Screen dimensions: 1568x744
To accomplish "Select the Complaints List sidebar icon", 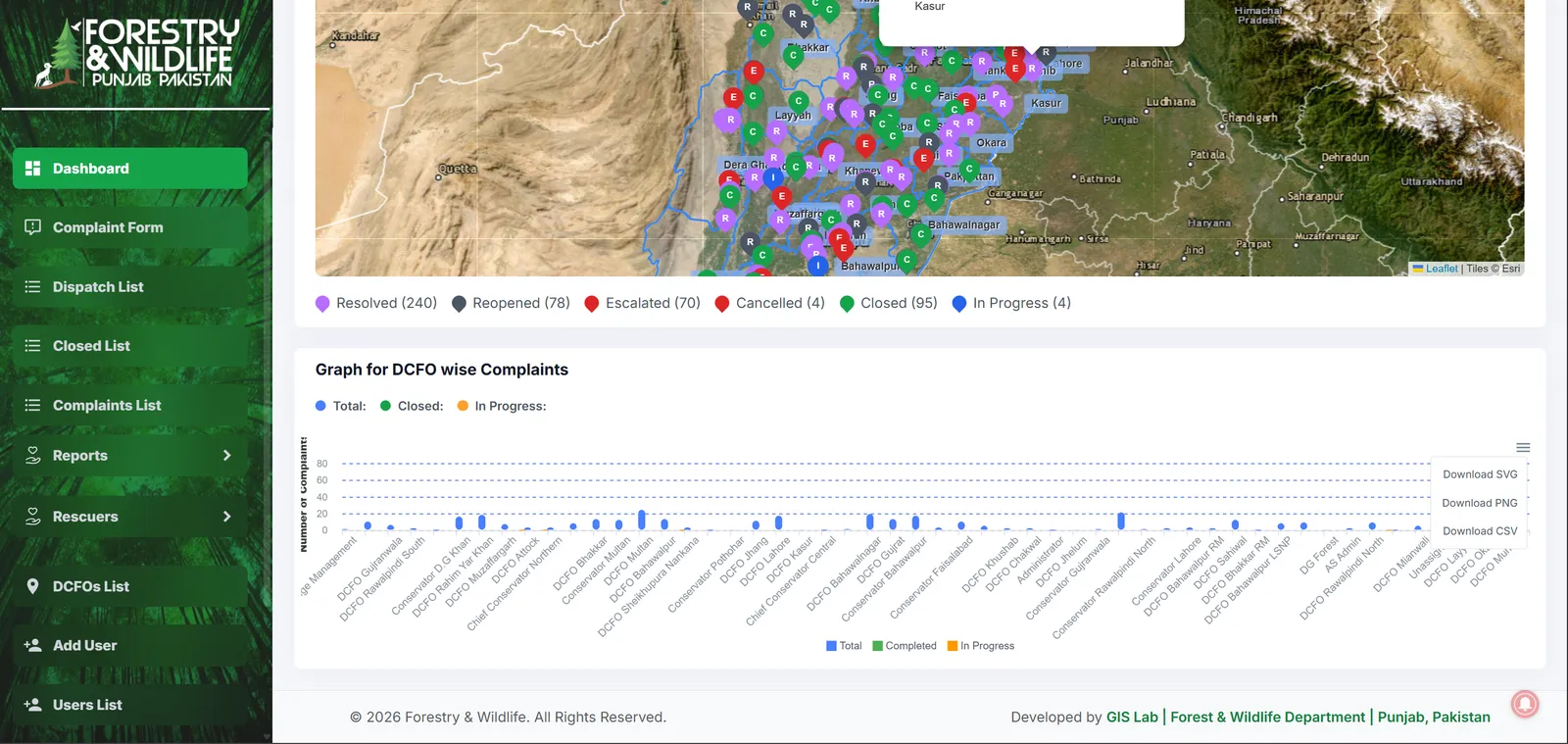I will (32, 406).
